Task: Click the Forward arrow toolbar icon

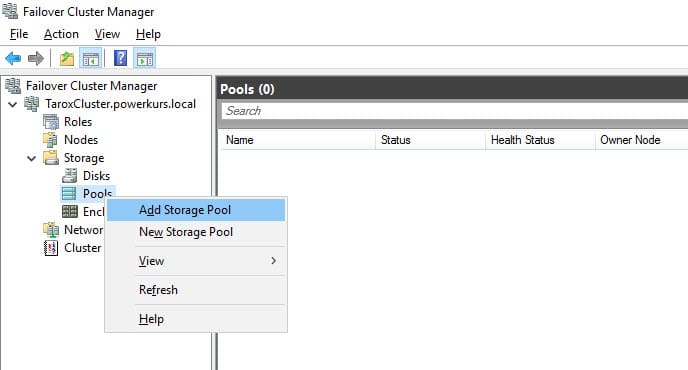Action: [x=36, y=58]
